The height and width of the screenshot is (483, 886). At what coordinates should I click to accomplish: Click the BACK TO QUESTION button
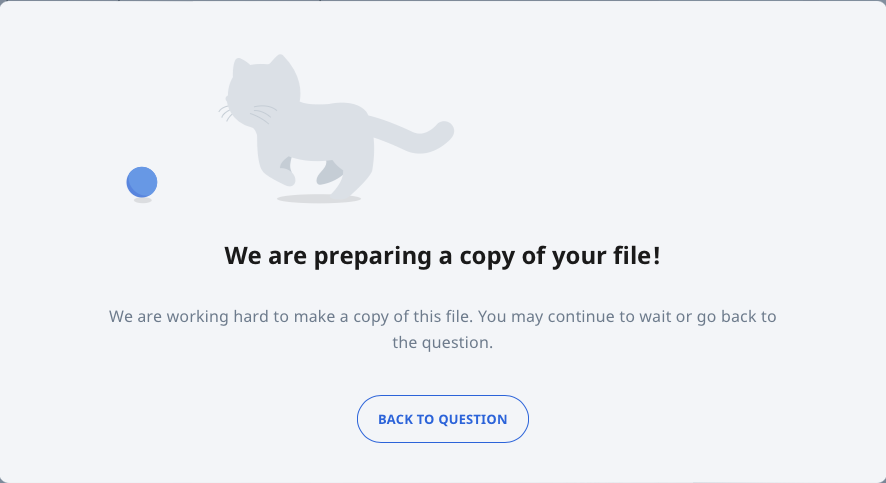point(442,419)
